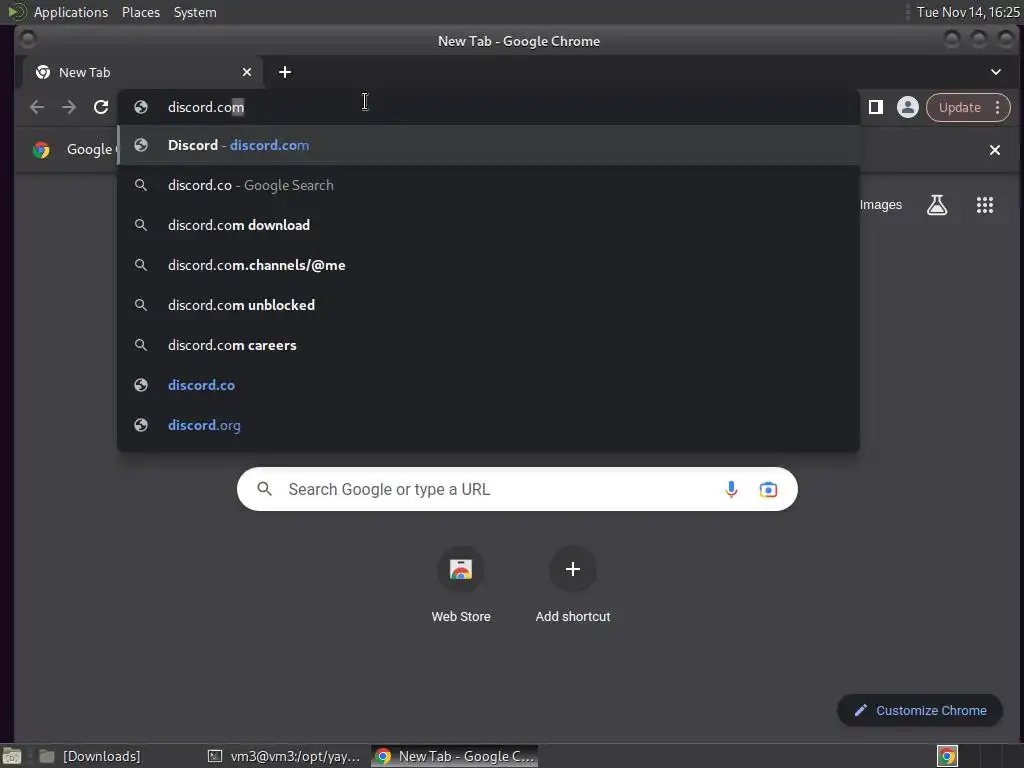This screenshot has width=1024, height=768.
Task: Click the Google Chrome logo in the infobar
Action: [x=41, y=150]
